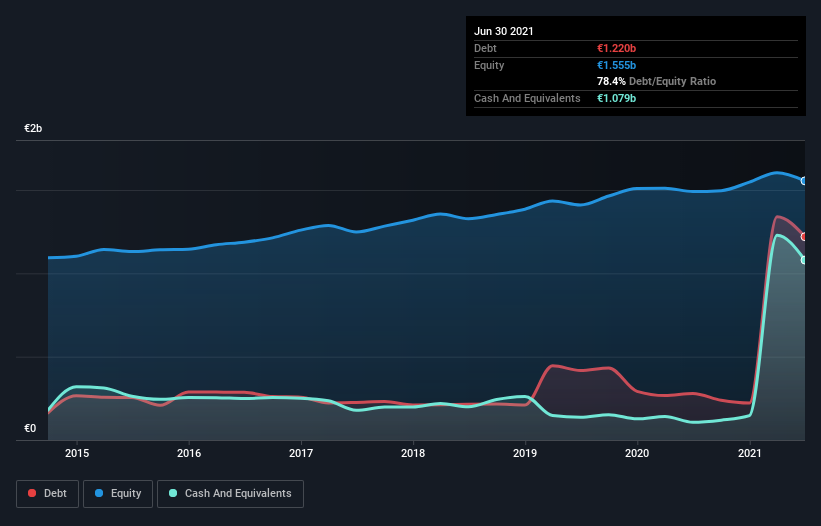Click the €1.079b cash value

616,98
